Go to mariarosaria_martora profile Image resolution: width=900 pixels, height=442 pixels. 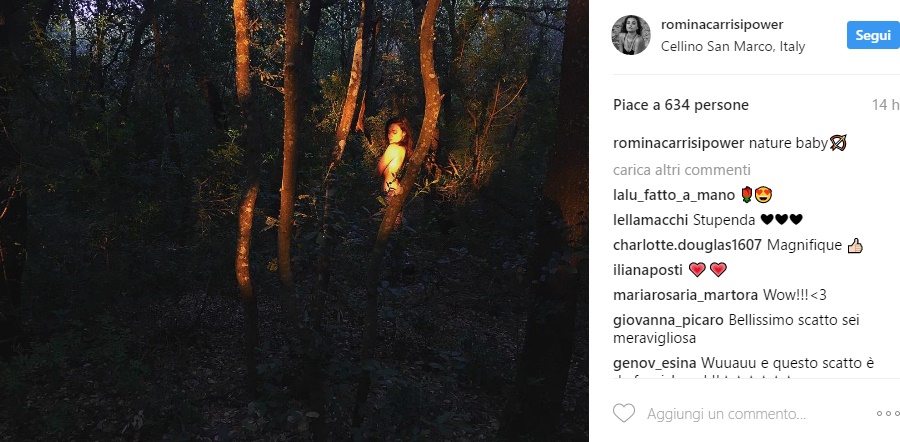685,295
